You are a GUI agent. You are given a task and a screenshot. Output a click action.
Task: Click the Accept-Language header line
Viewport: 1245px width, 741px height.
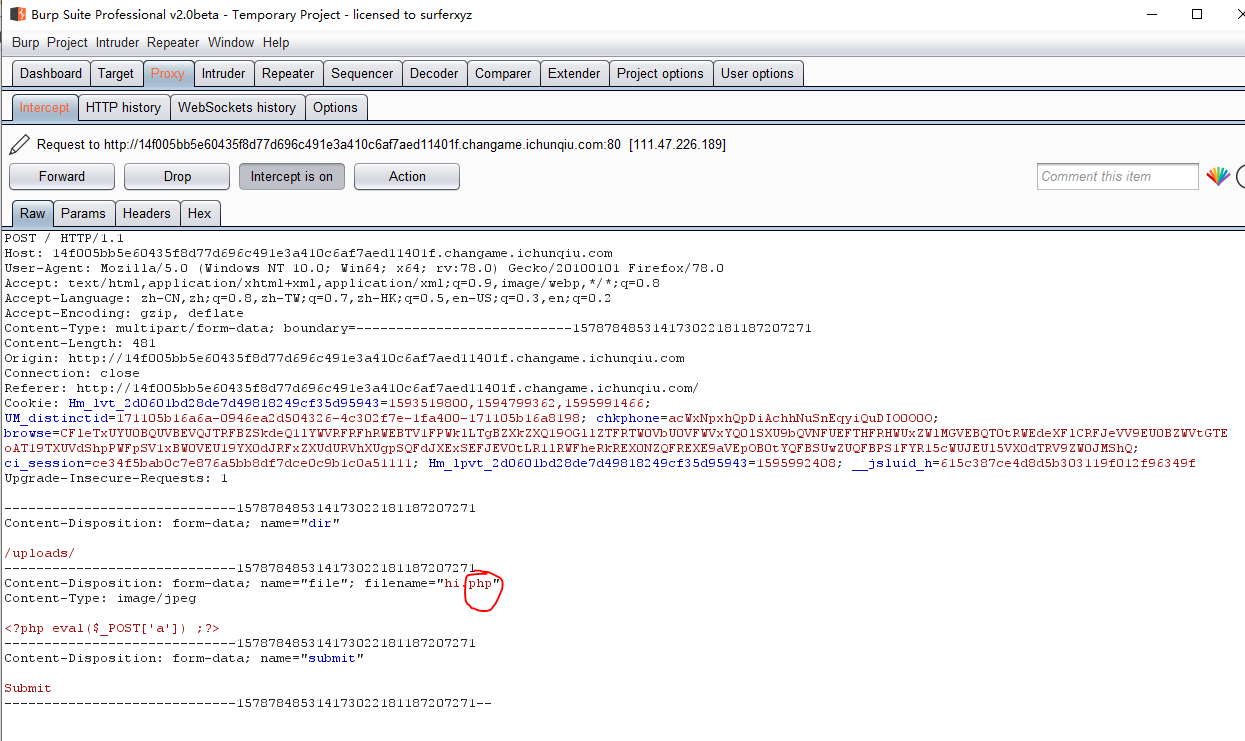pos(308,298)
